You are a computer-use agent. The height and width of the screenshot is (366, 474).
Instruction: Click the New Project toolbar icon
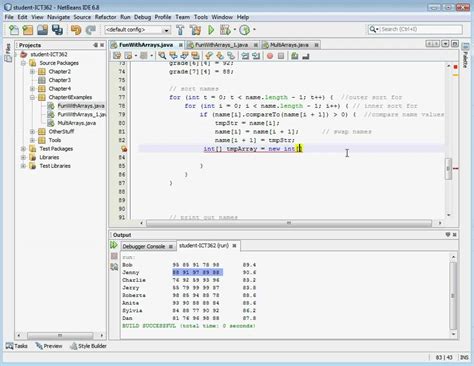(28, 30)
